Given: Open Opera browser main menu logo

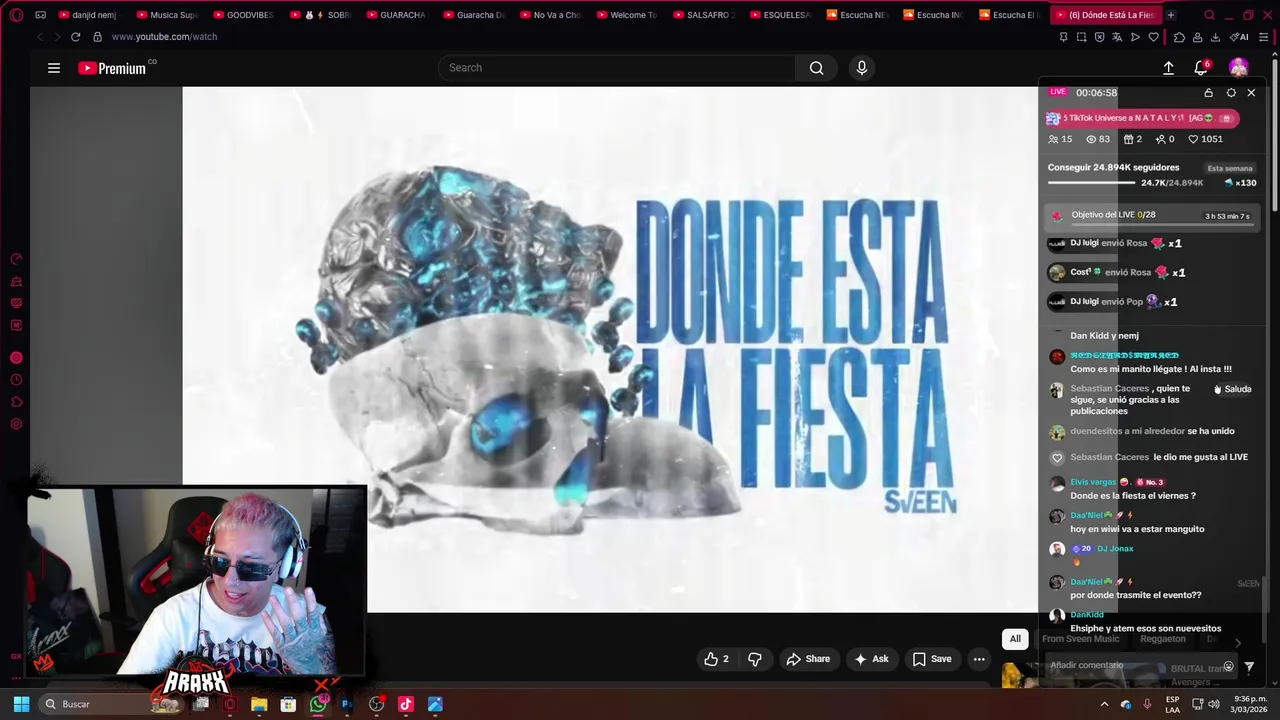Looking at the screenshot, I should pos(15,15).
